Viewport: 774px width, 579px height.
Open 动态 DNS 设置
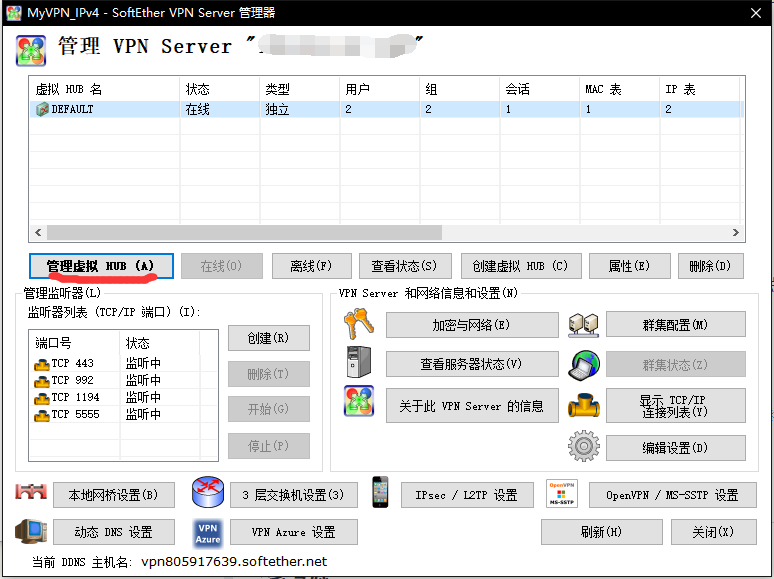[114, 532]
